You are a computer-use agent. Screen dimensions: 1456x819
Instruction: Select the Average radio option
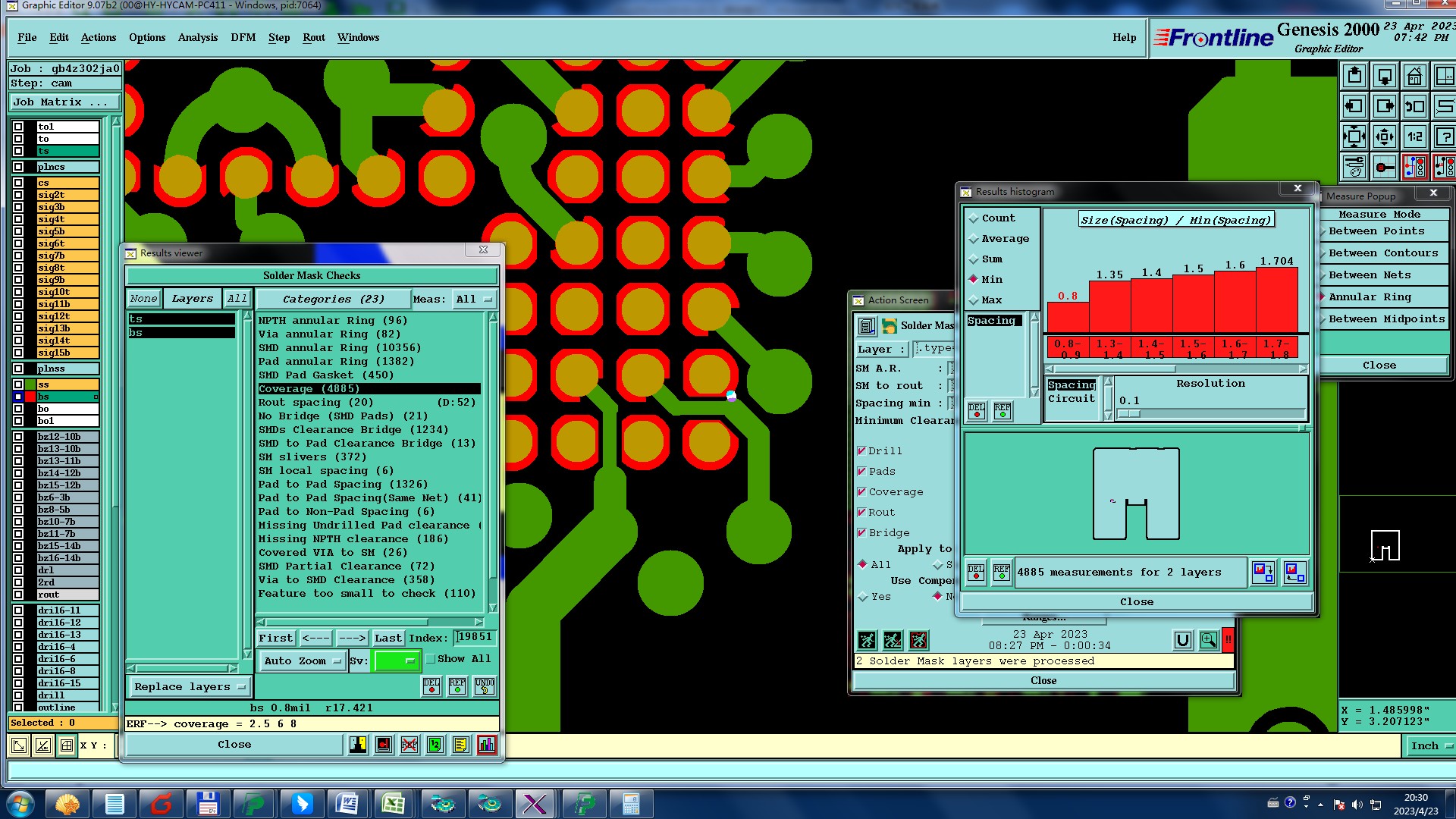tap(974, 239)
